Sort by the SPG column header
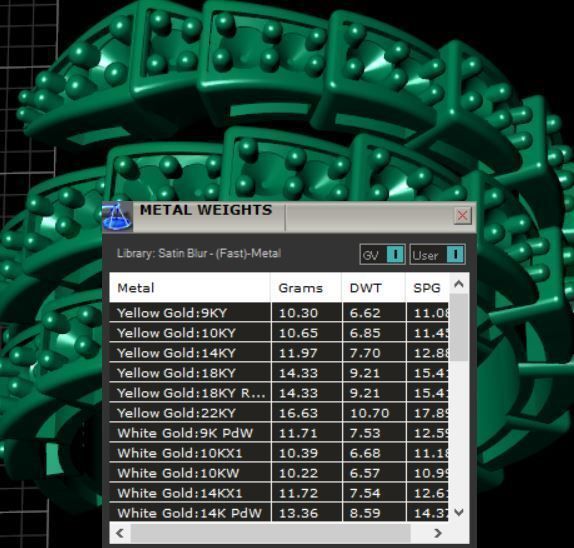Image resolution: width=574 pixels, height=548 pixels. (427, 288)
